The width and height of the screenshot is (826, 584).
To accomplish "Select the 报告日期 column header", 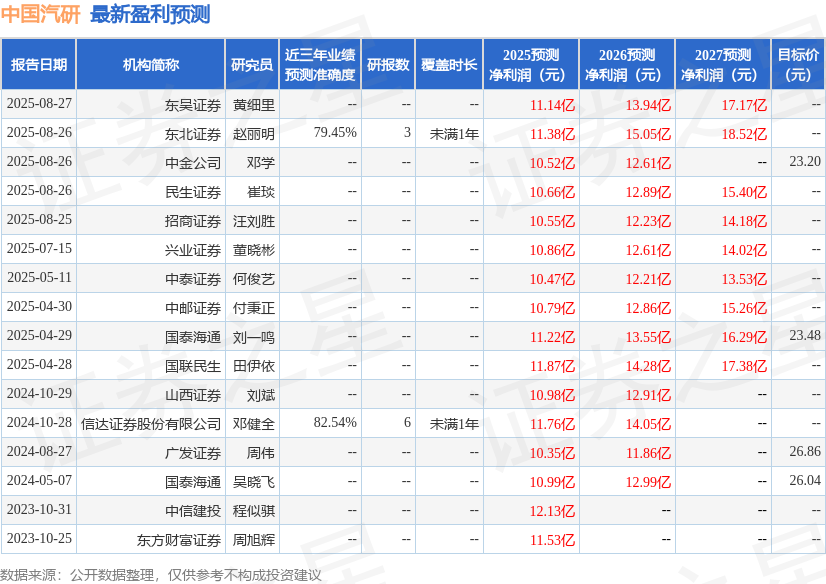I will pyautogui.click(x=38, y=64).
